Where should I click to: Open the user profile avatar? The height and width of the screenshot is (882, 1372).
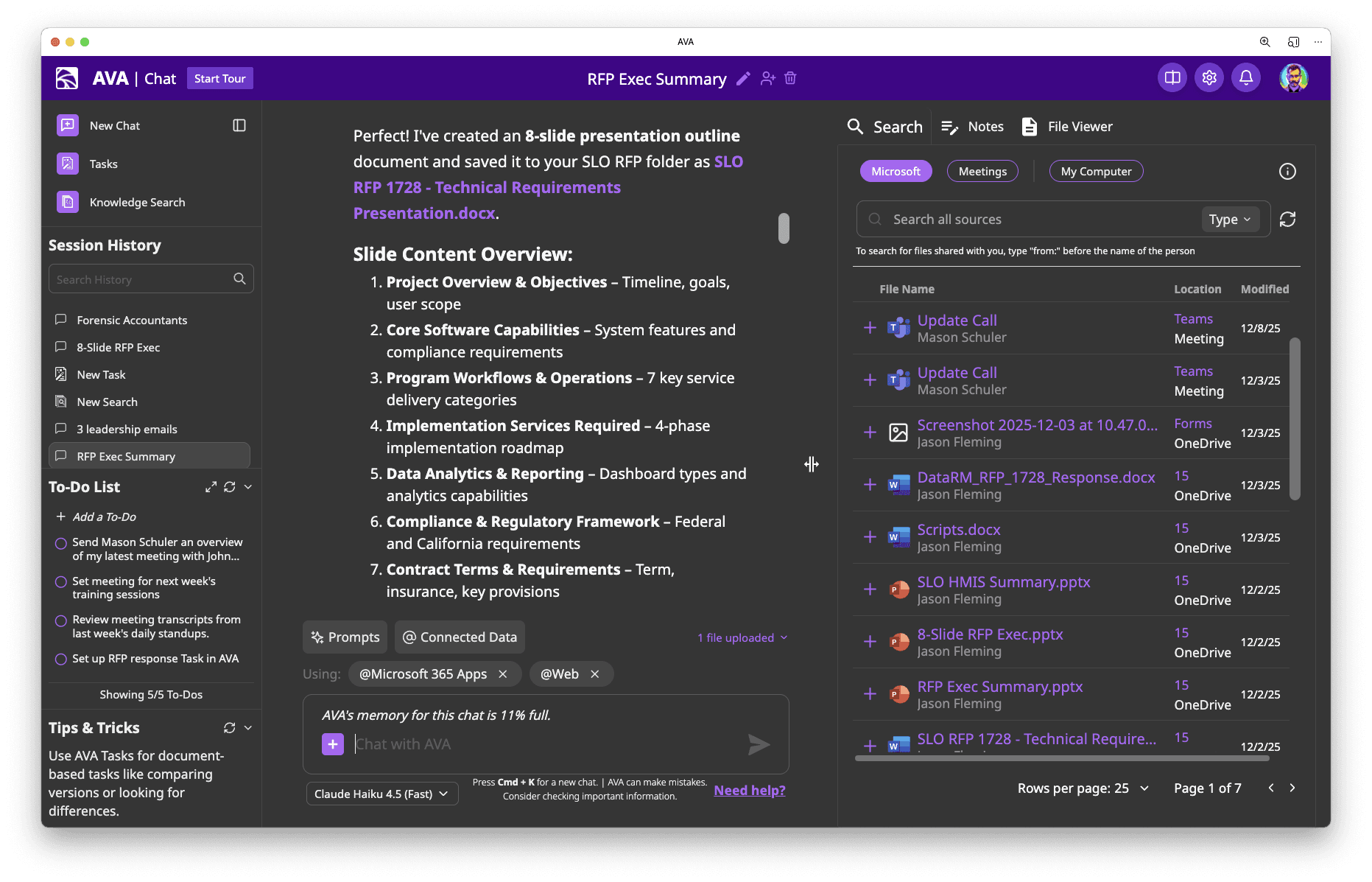[x=1294, y=77]
